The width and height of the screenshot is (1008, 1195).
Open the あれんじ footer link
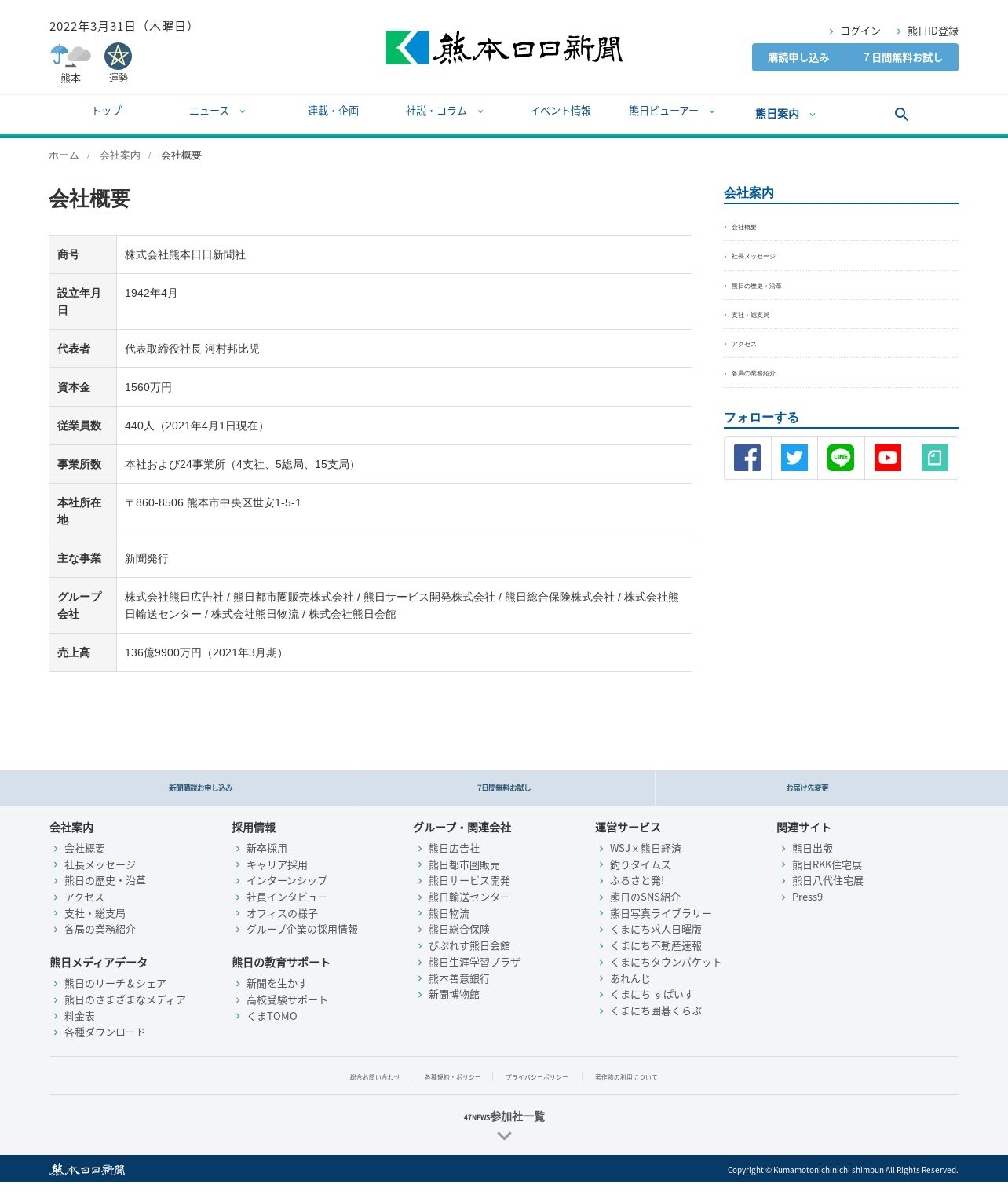(x=630, y=979)
